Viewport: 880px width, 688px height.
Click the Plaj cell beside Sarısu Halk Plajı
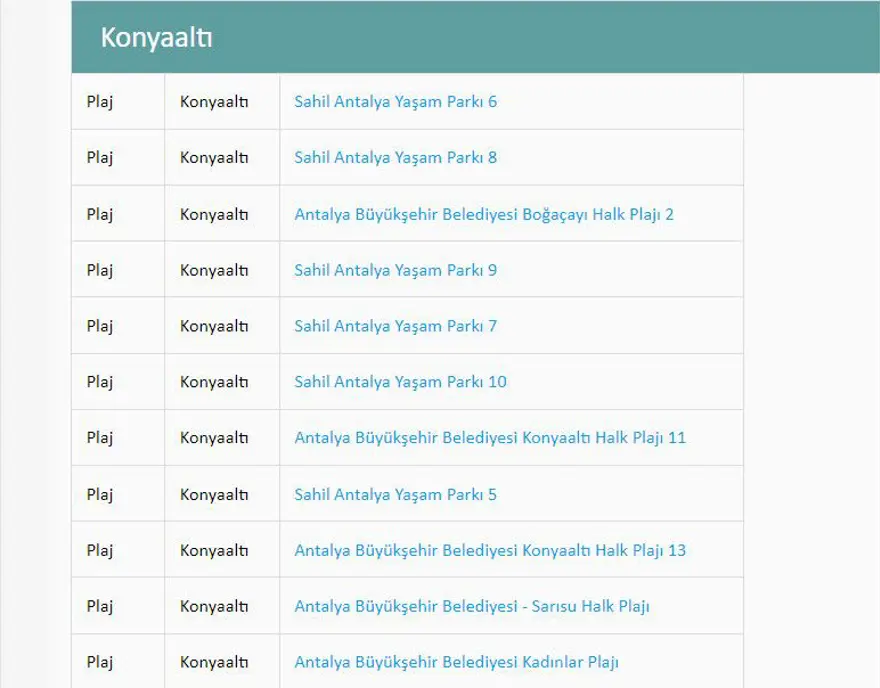98,605
